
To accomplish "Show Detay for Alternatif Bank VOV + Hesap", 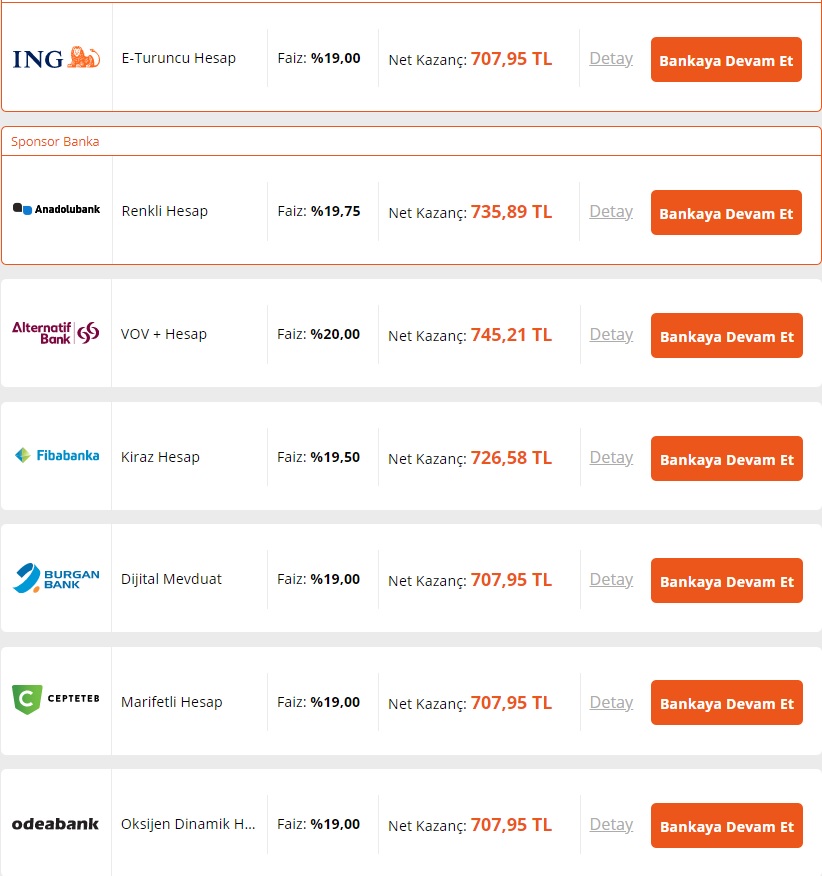I will coord(611,335).
